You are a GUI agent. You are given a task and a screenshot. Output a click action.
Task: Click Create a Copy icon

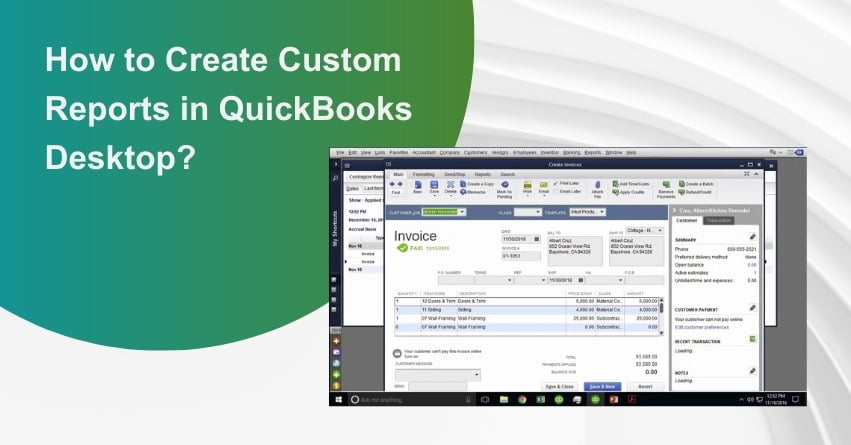pos(463,184)
